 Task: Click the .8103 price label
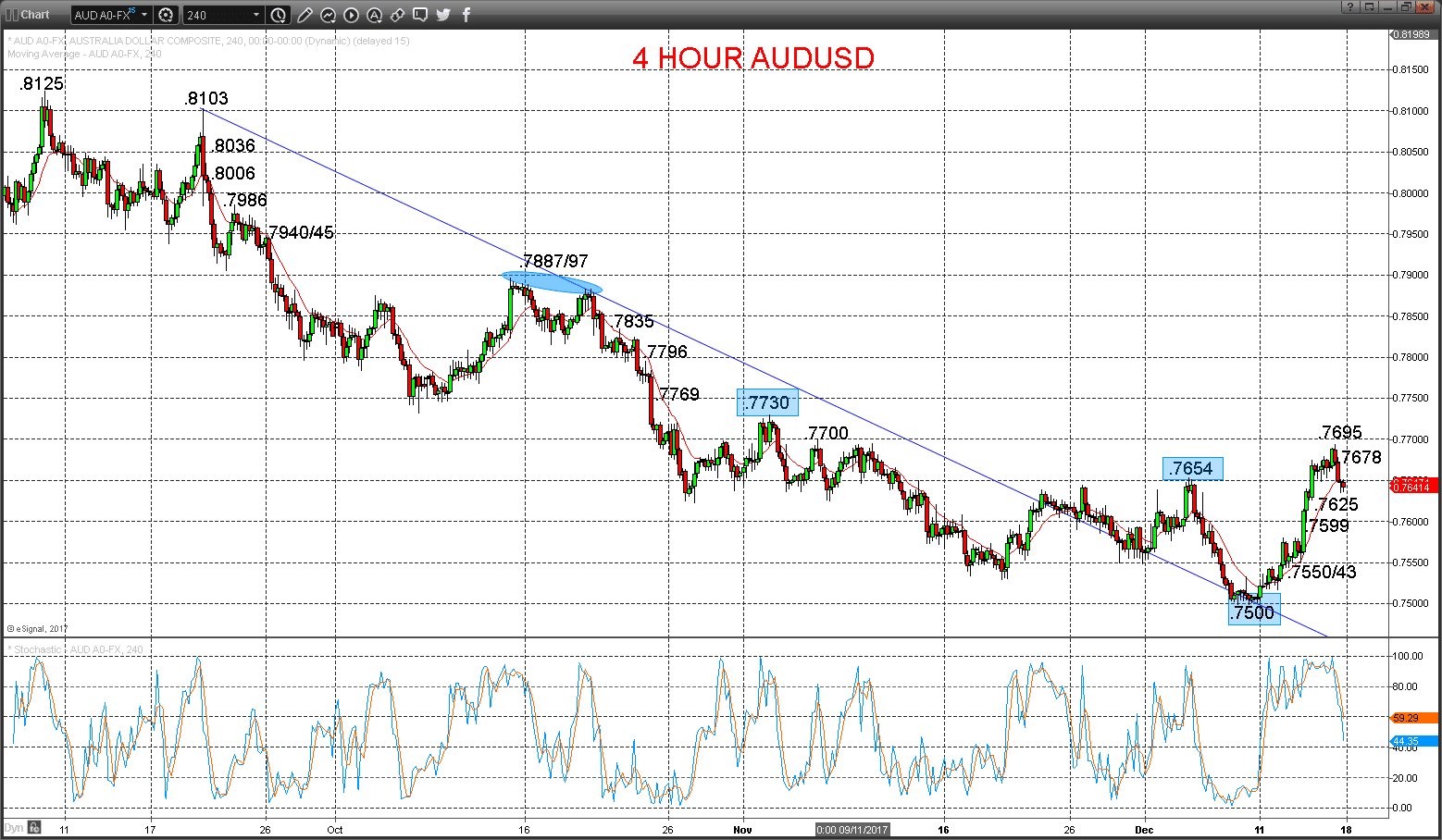point(205,98)
